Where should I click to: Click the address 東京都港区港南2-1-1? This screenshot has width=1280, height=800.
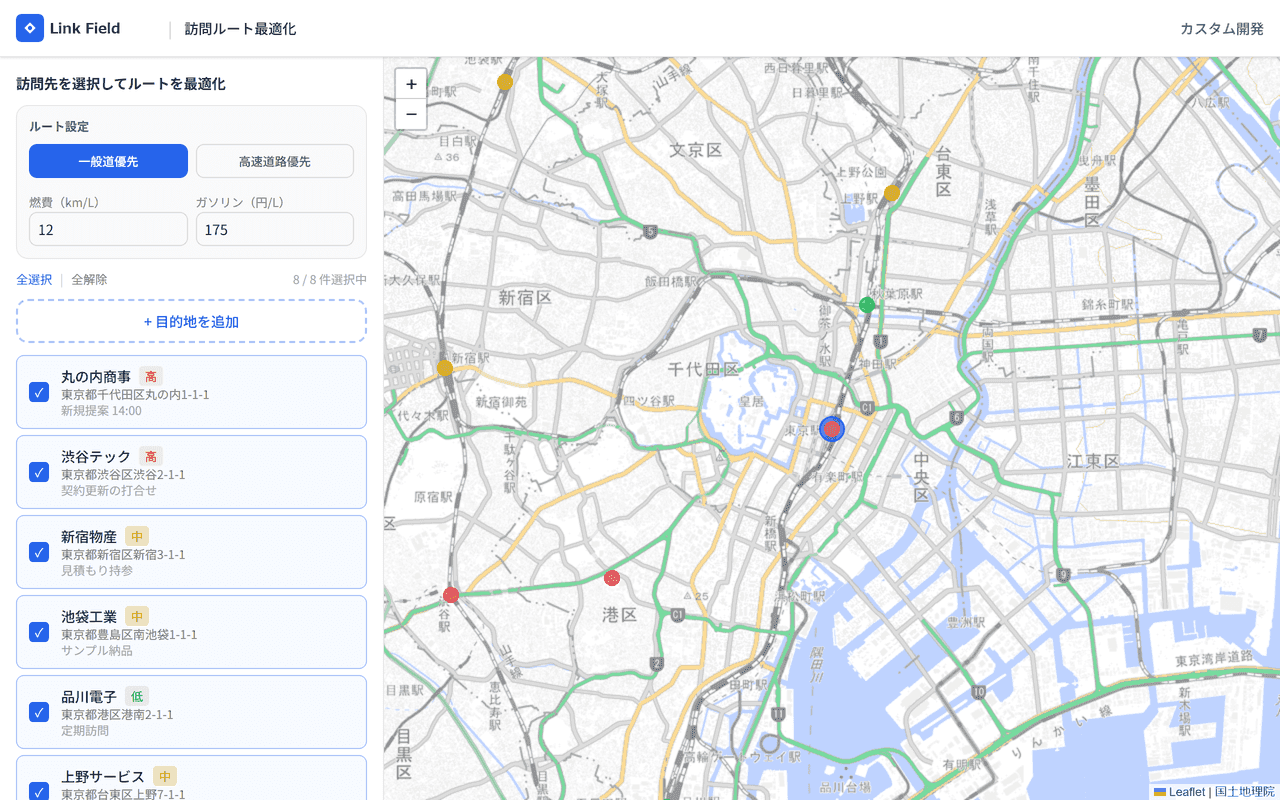117,714
